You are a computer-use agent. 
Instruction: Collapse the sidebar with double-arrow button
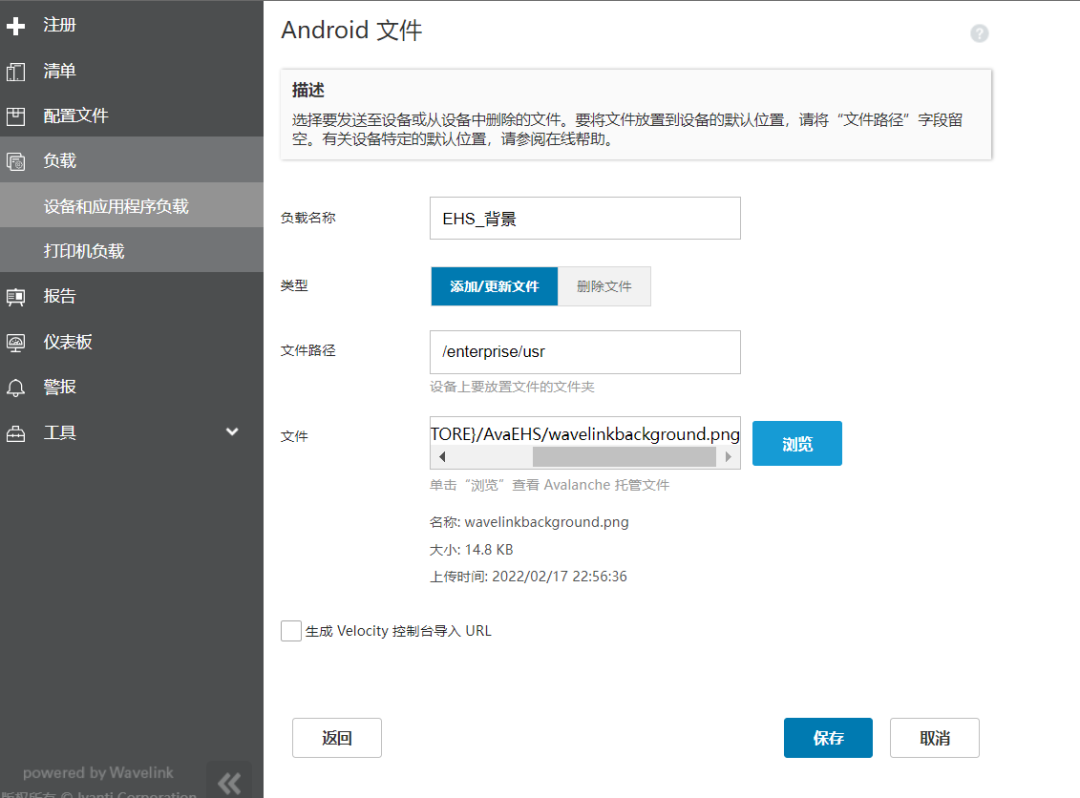click(229, 781)
